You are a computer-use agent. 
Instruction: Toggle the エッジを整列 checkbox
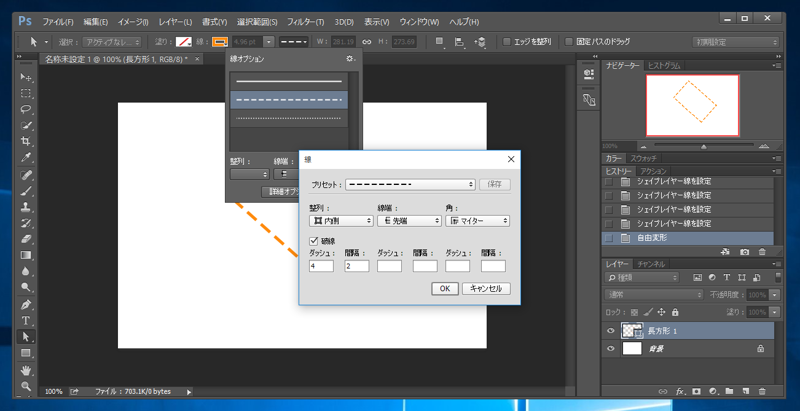pyautogui.click(x=507, y=42)
